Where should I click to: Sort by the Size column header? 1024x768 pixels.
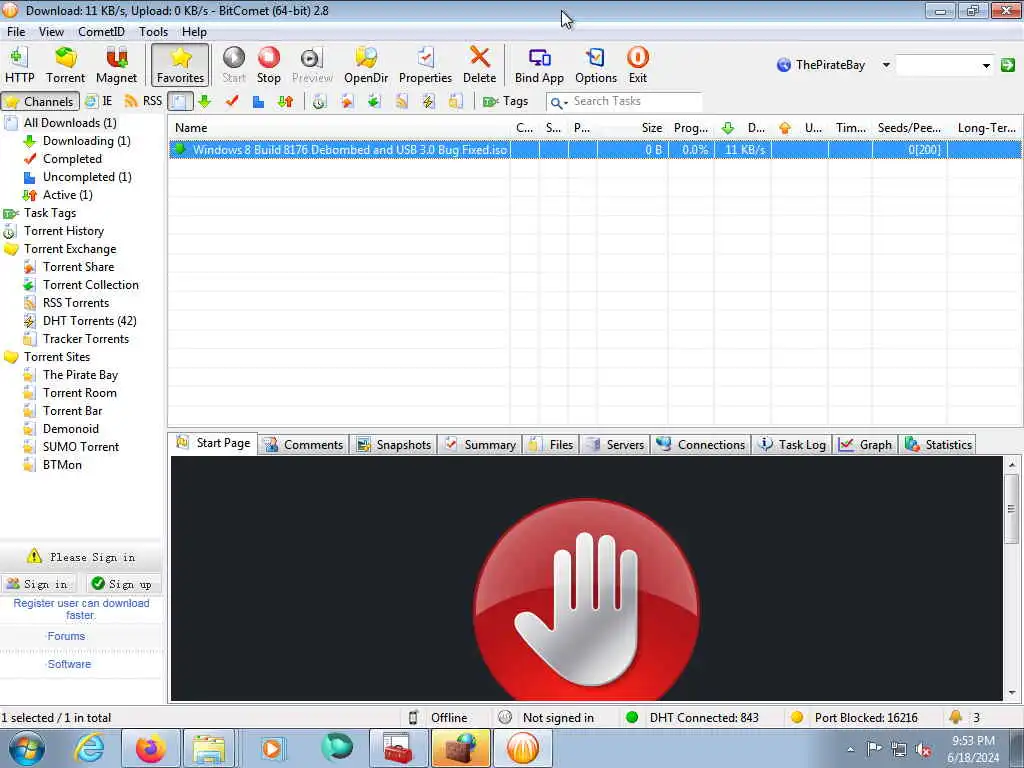click(x=632, y=128)
